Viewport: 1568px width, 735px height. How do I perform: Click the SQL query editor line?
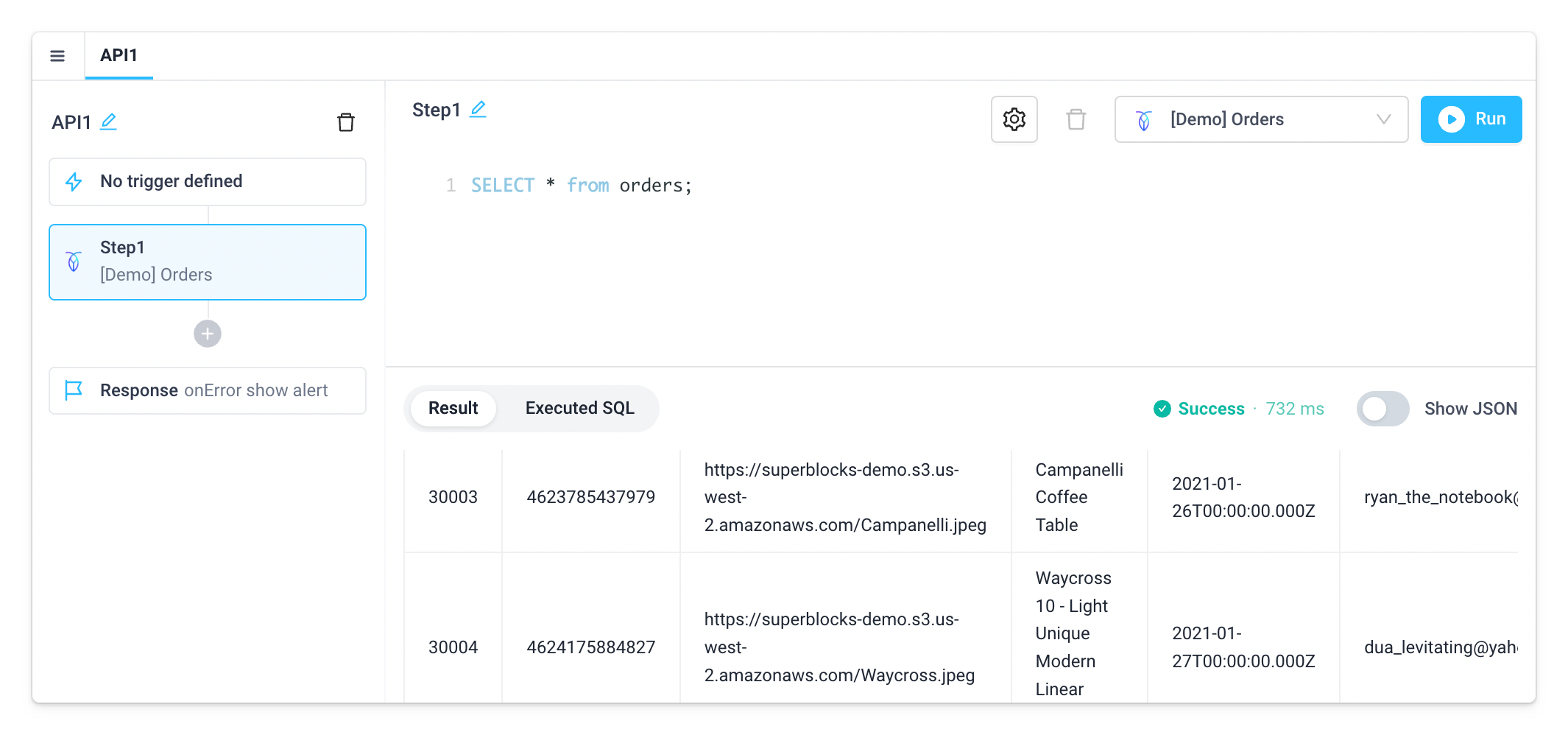tap(579, 185)
